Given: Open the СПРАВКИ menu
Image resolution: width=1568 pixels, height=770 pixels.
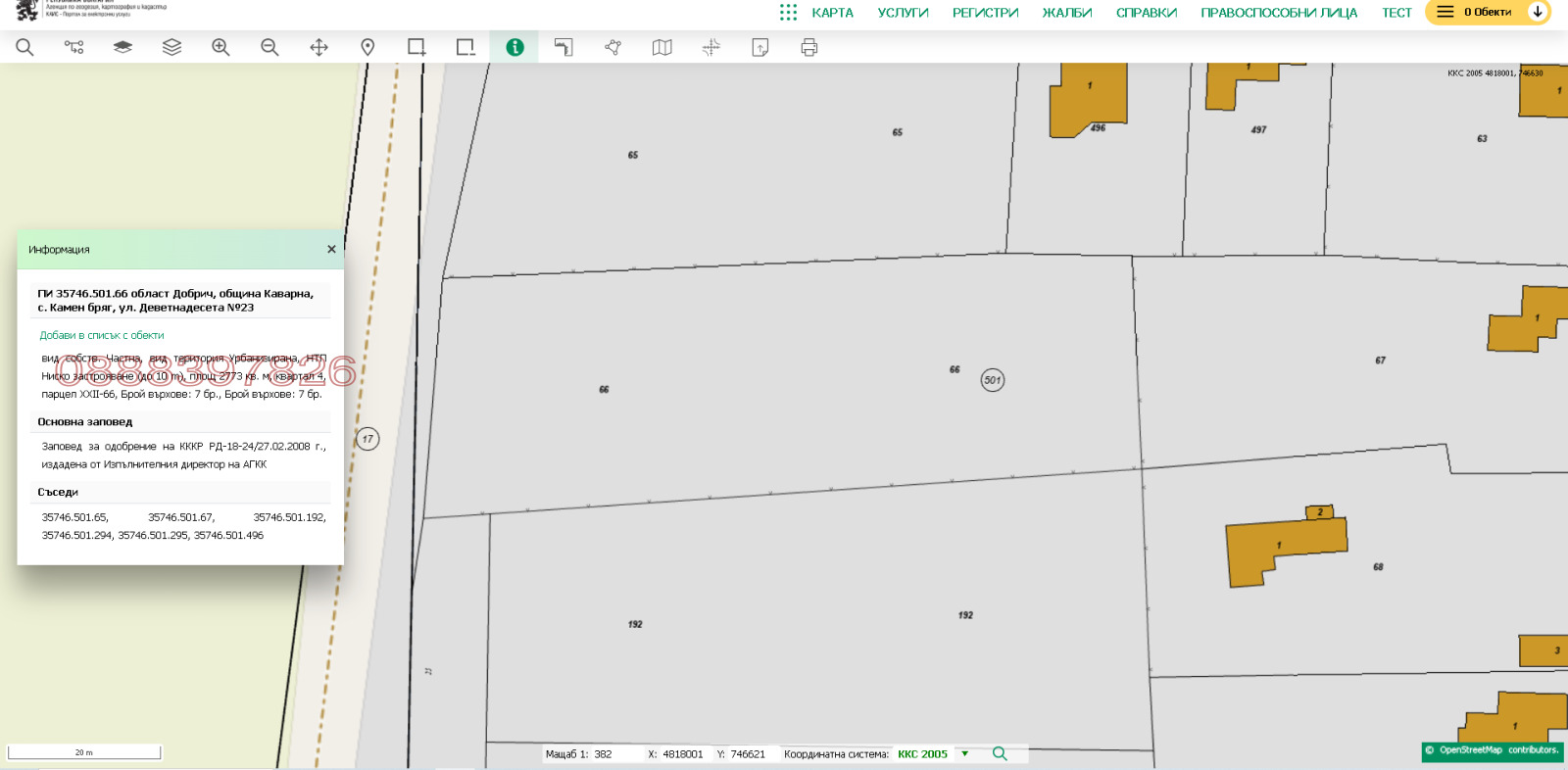Looking at the screenshot, I should pos(1146,13).
